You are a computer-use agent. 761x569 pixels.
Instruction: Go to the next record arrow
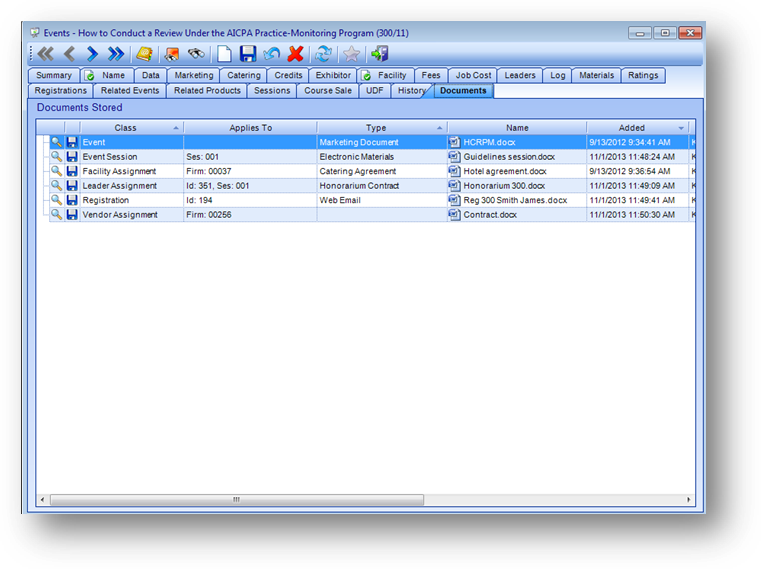(x=92, y=54)
